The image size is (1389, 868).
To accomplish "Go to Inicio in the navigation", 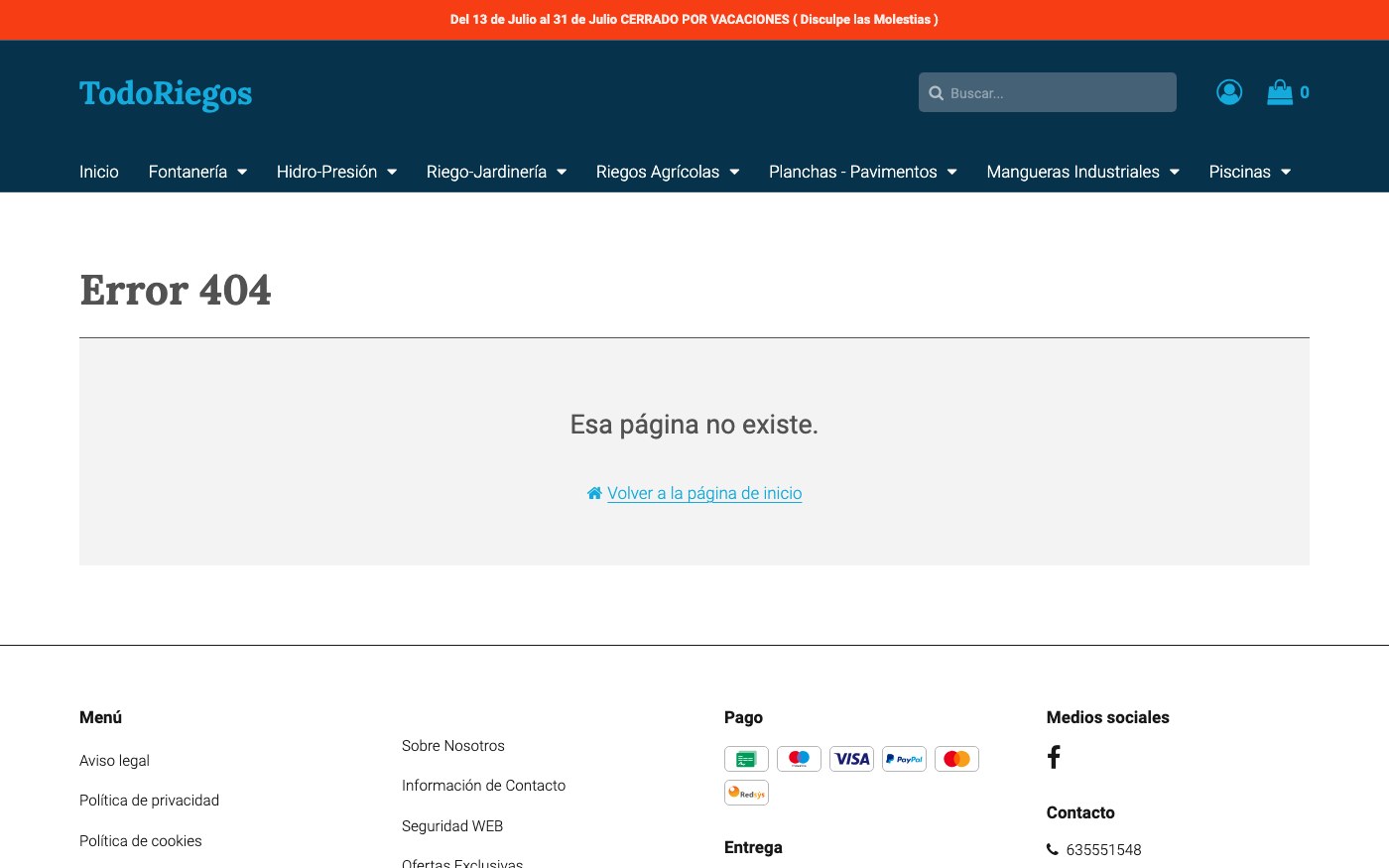I will [99, 172].
